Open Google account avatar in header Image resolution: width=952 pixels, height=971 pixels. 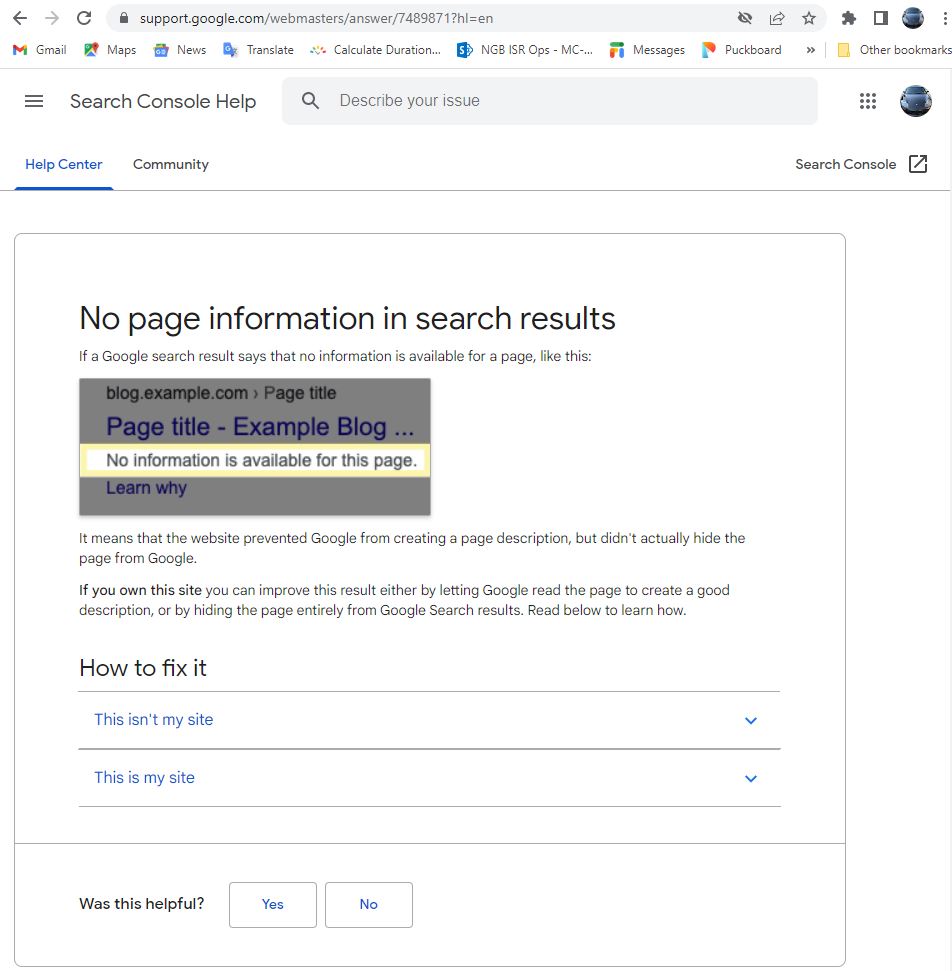click(915, 101)
